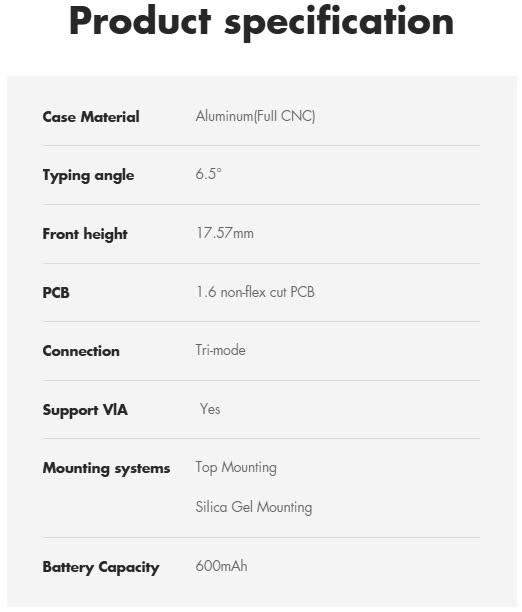Select the Mounting systems label
This screenshot has width=522, height=612.
tap(106, 468)
